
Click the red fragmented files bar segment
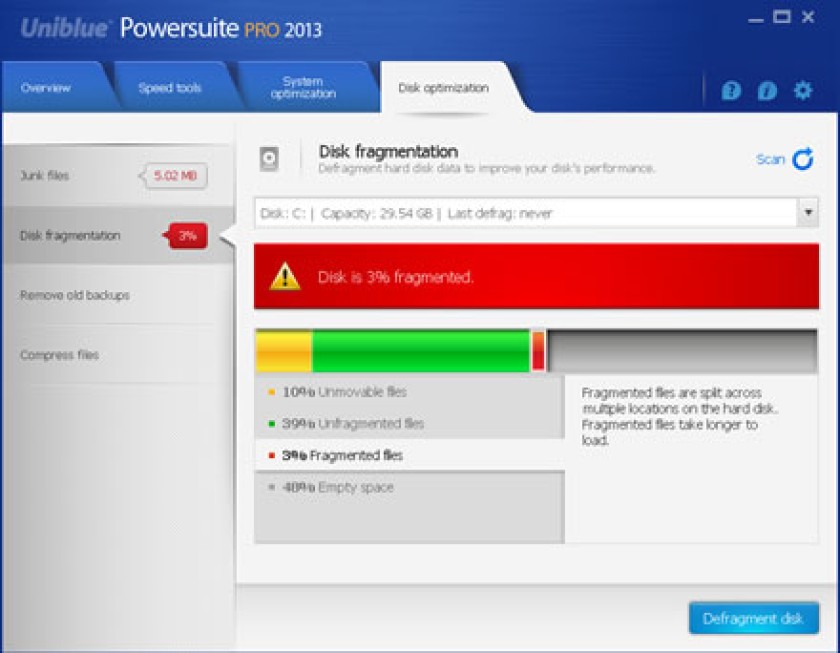tap(538, 351)
